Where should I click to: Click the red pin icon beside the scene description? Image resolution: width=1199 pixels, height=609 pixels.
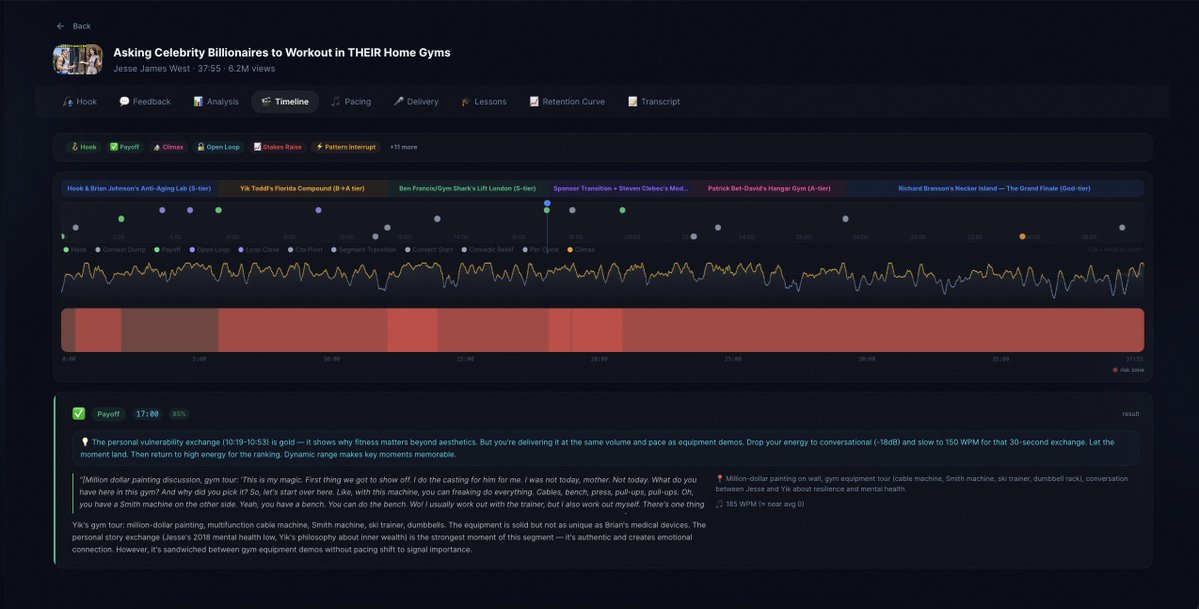[719, 479]
